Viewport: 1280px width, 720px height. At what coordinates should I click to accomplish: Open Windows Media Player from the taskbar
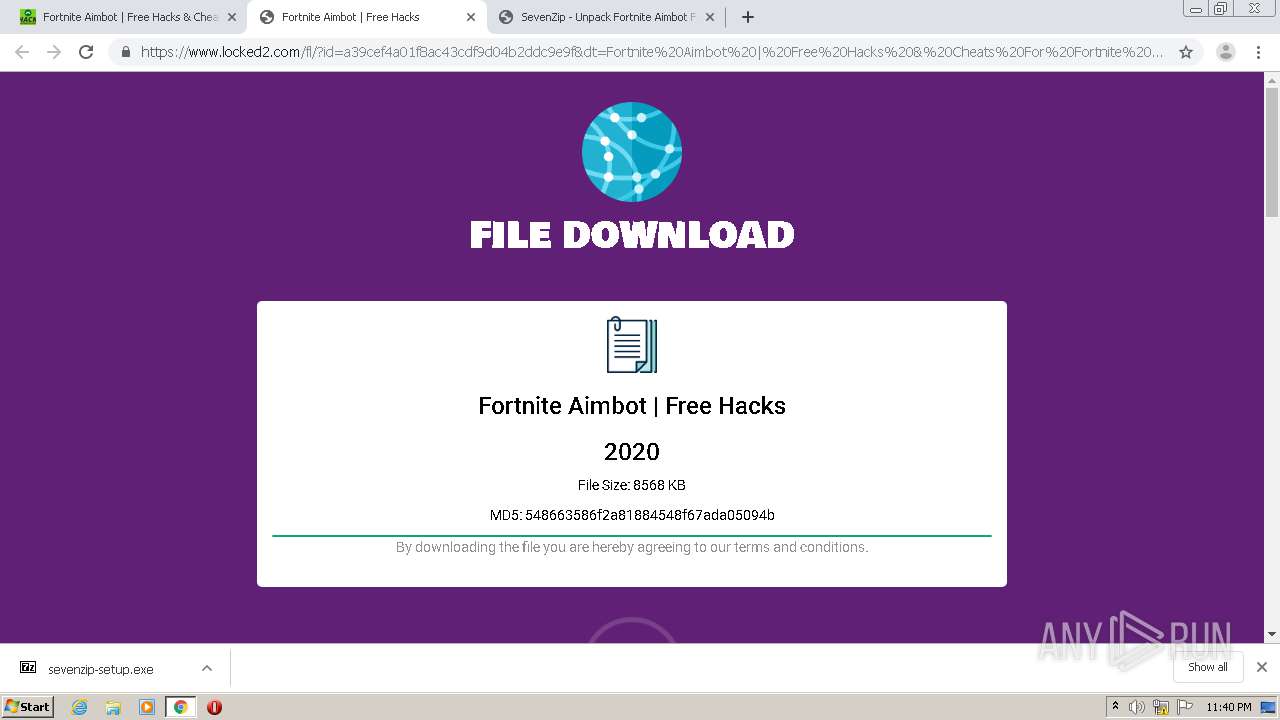click(147, 707)
